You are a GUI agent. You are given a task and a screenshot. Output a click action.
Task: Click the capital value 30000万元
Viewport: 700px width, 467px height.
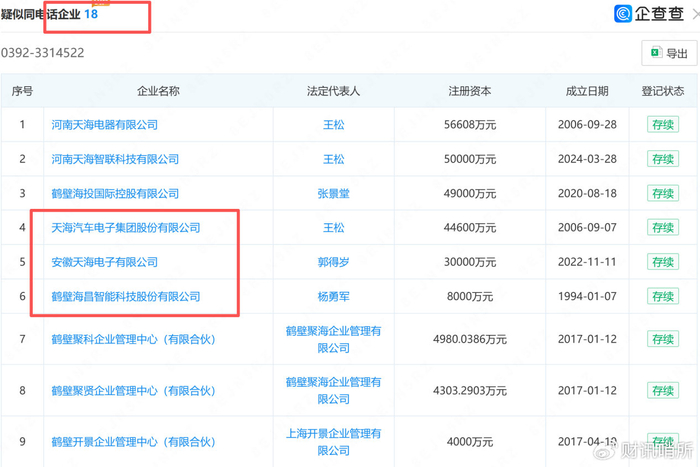coord(470,262)
